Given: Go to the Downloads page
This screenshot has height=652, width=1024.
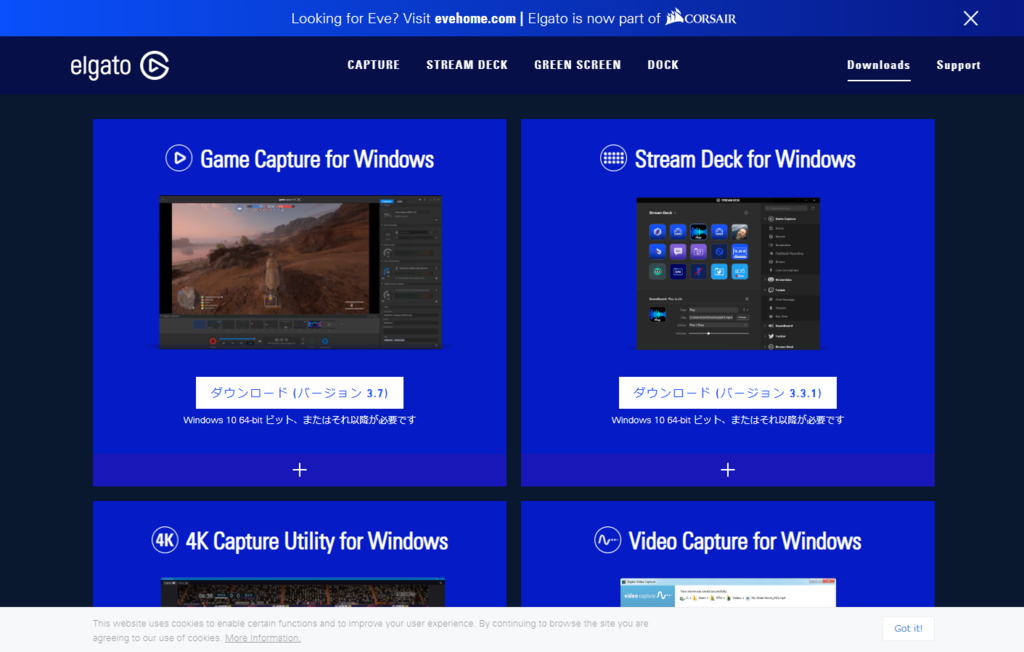Looking at the screenshot, I should [878, 65].
